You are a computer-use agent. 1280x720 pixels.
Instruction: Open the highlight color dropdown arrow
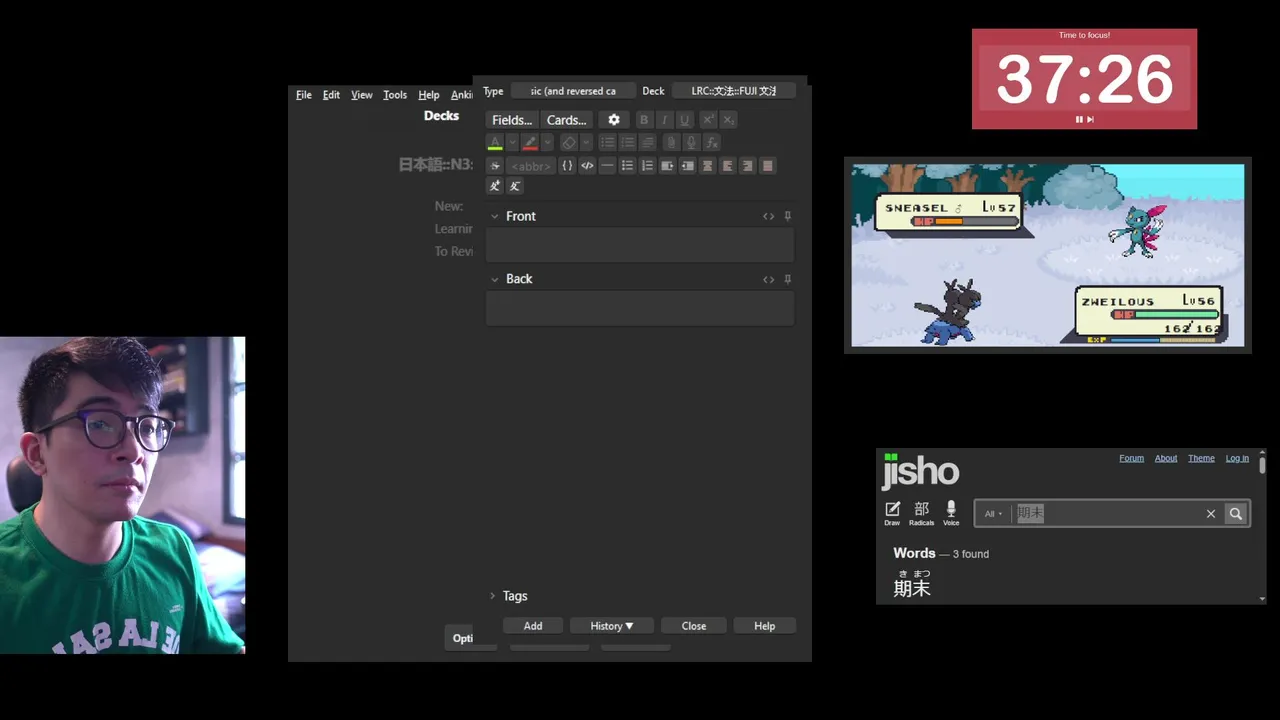(548, 143)
